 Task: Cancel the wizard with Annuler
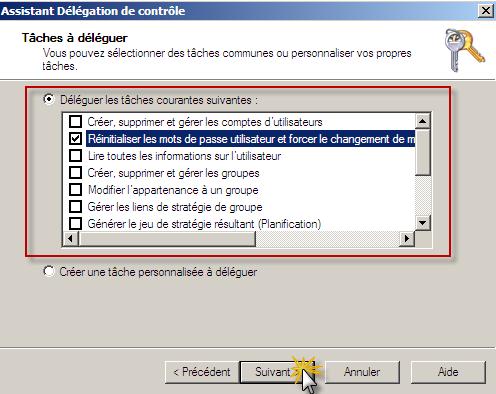tap(362, 372)
